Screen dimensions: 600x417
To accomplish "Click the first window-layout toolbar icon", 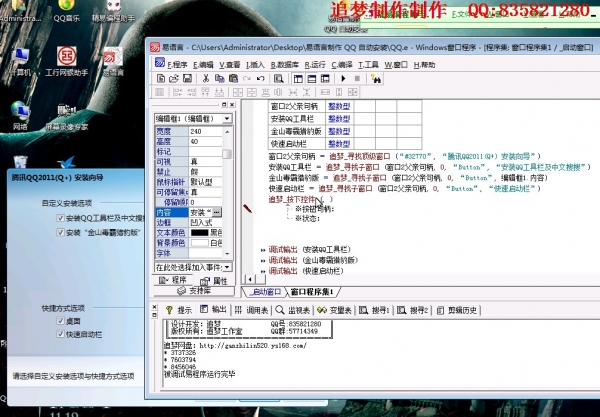I will [x=298, y=78].
